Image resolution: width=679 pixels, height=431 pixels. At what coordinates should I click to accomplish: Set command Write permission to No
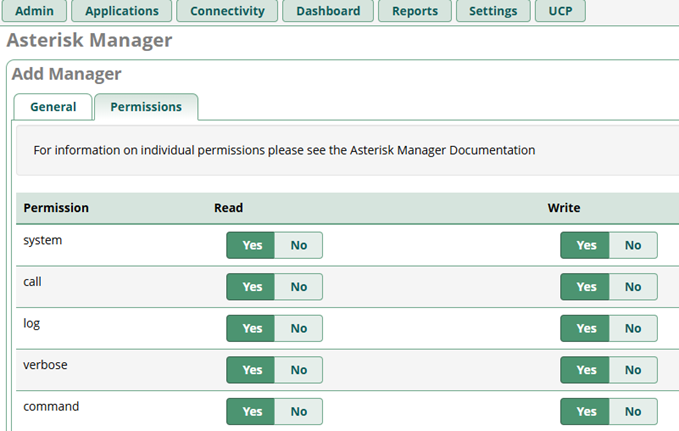point(633,412)
